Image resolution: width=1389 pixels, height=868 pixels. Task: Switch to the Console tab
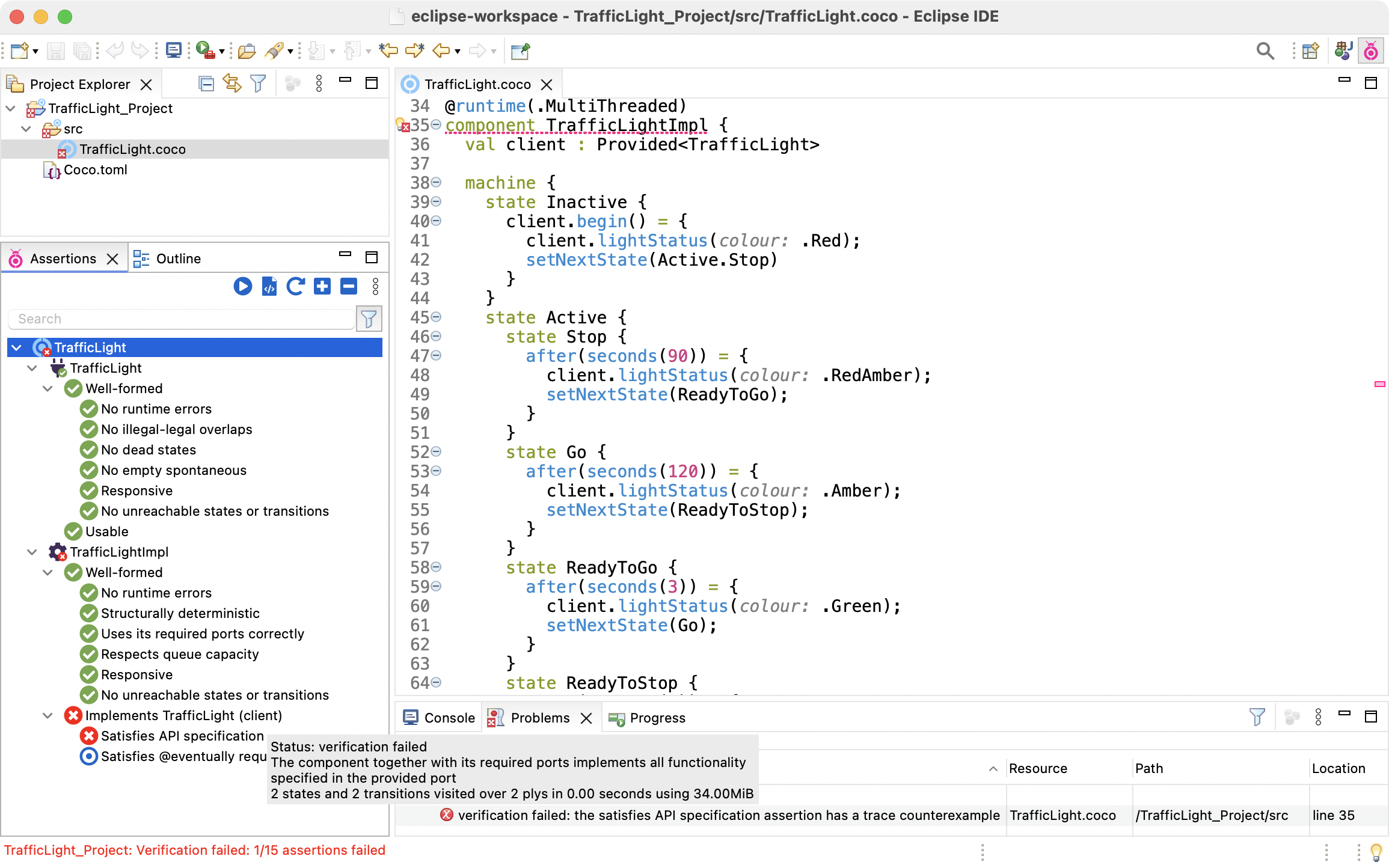pos(440,717)
